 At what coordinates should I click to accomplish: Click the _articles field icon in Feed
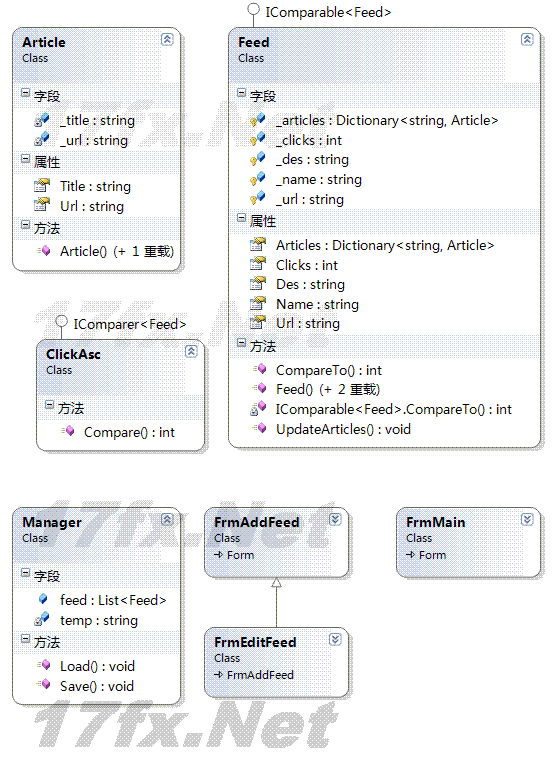pyautogui.click(x=257, y=120)
